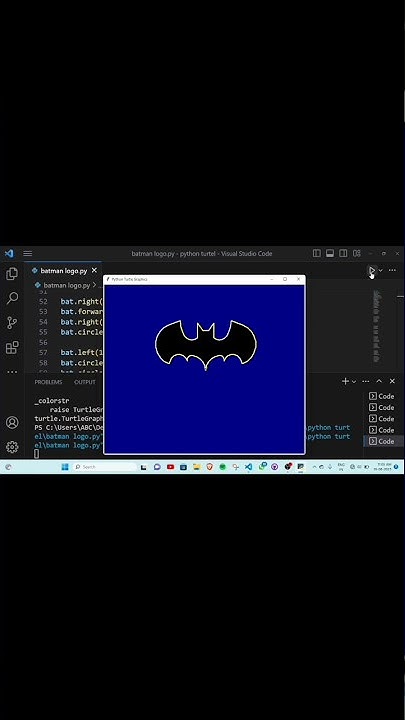The height and width of the screenshot is (720, 405).
Task: Click the bat.forwar code on line 53
Action: (82, 312)
